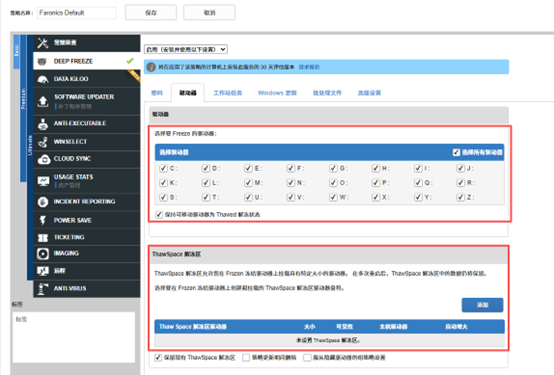This screenshot has width=554, height=375.
Task: Switch to the 批处理文件 tab
Action: click(x=327, y=93)
